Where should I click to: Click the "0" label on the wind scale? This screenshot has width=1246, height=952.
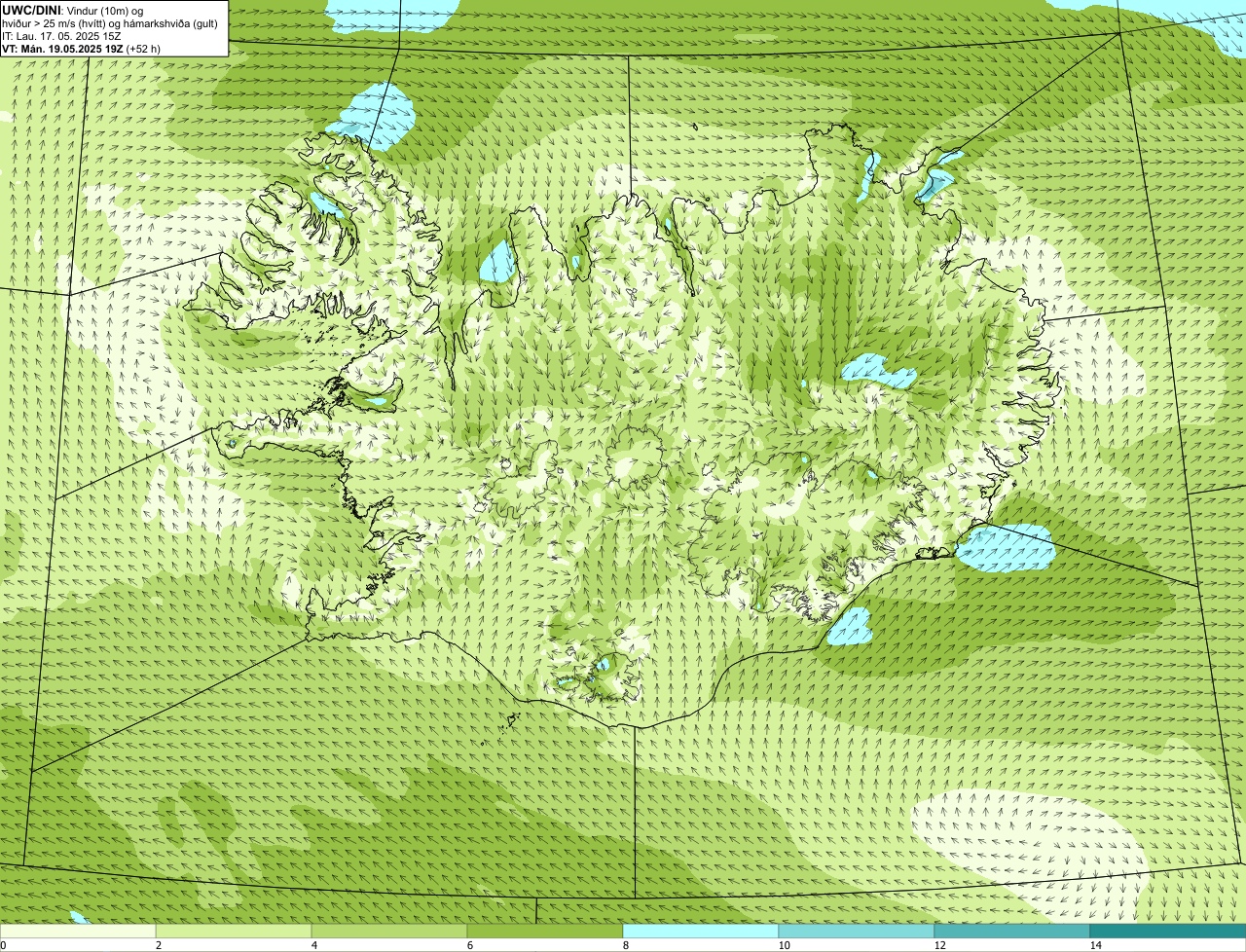pos(3,945)
